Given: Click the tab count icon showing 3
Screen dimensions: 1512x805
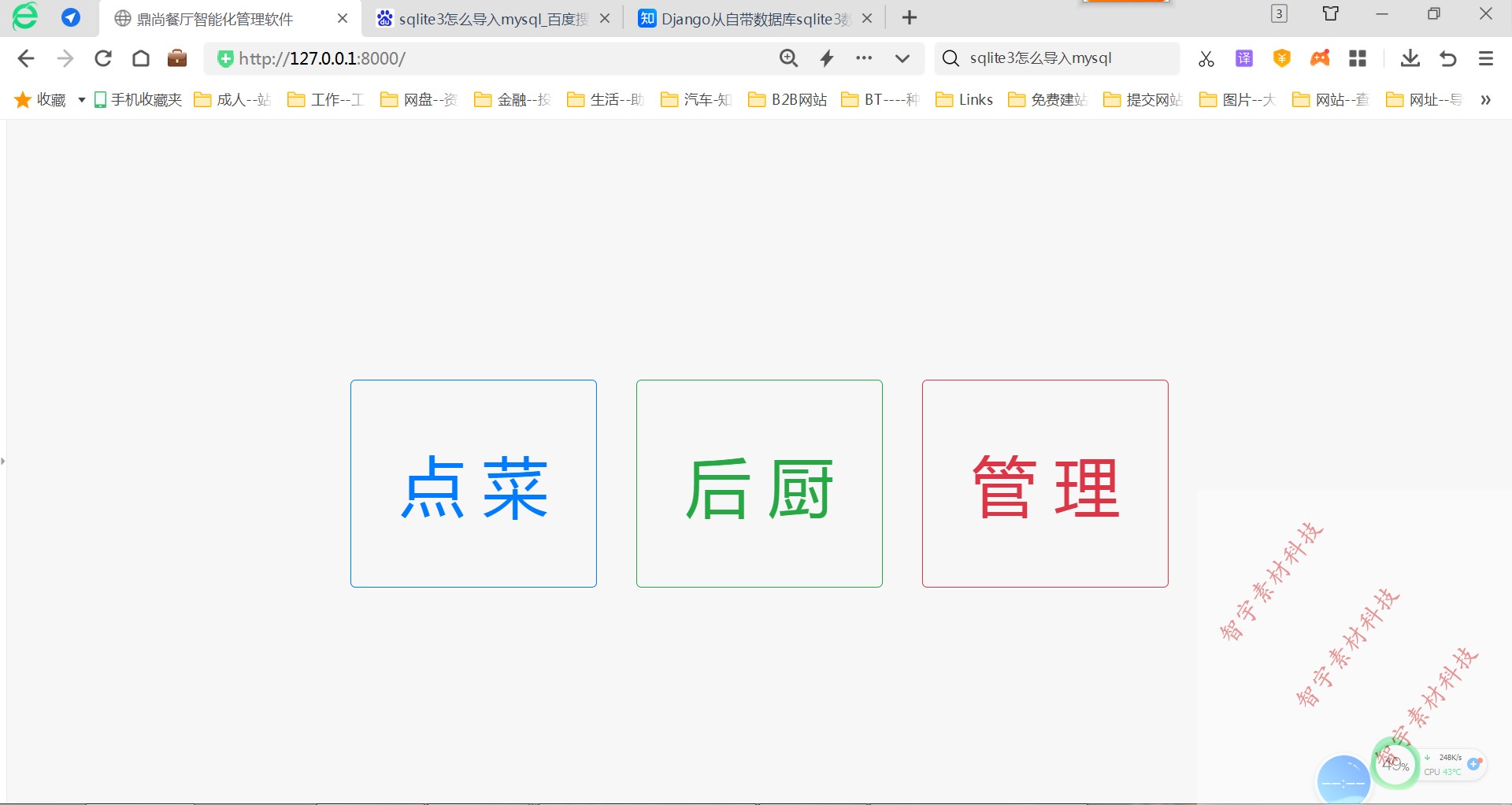Looking at the screenshot, I should 1280,13.
